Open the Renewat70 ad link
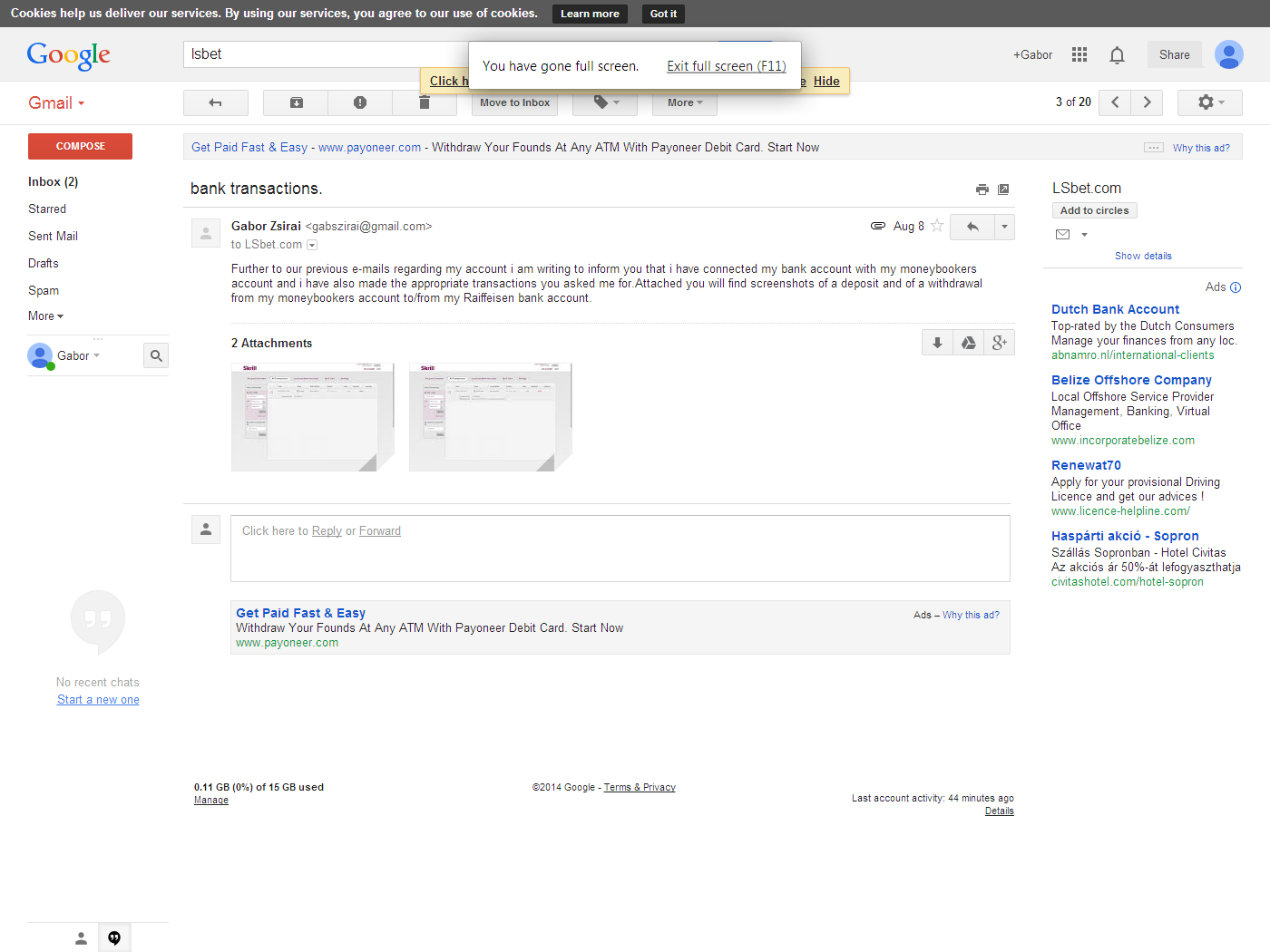The height and width of the screenshot is (952, 1270). (1086, 465)
